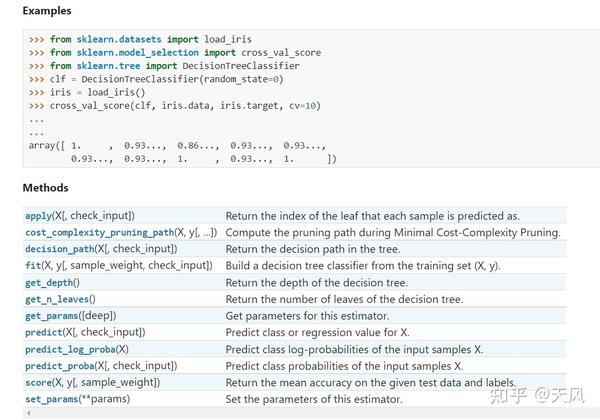This screenshot has width=600, height=420.
Task: Open the score method link
Action: 39,383
